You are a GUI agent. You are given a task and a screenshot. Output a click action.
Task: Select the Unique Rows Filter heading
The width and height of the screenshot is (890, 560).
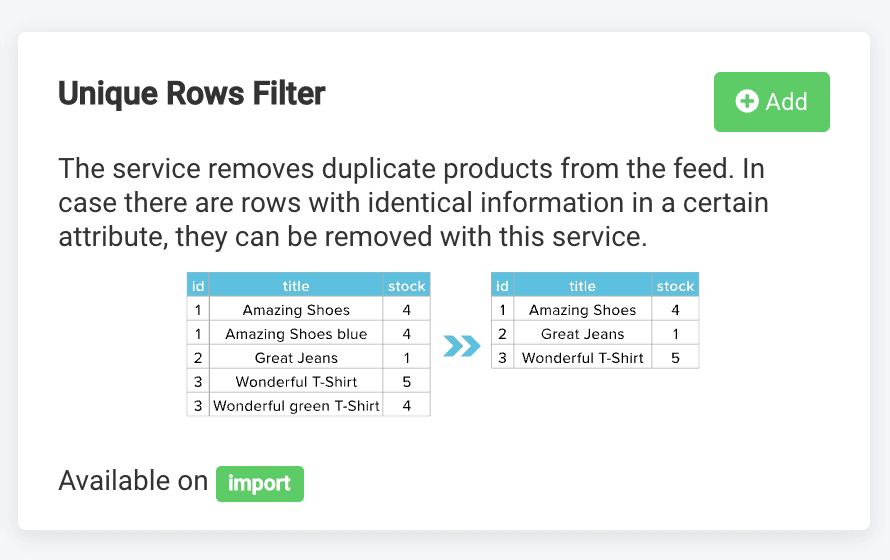pos(192,94)
